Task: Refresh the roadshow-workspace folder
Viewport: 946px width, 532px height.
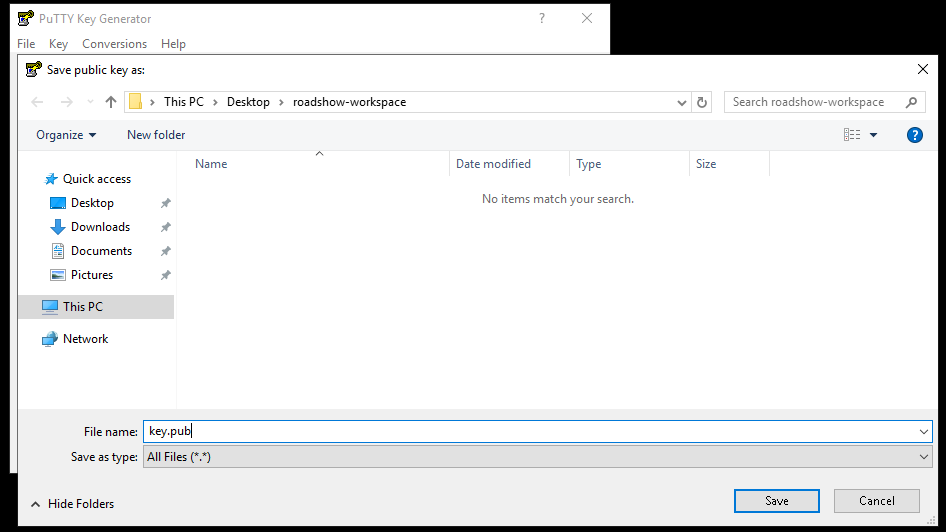Action: click(702, 102)
